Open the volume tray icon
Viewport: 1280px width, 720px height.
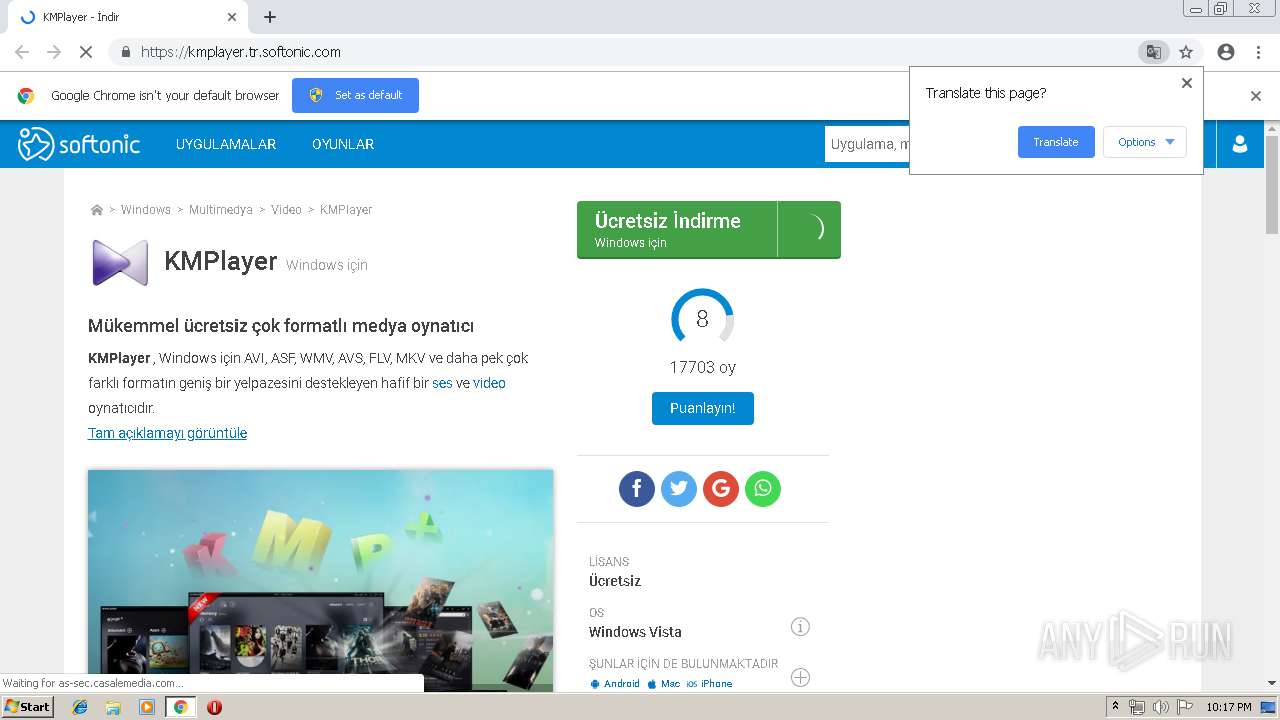point(1161,707)
